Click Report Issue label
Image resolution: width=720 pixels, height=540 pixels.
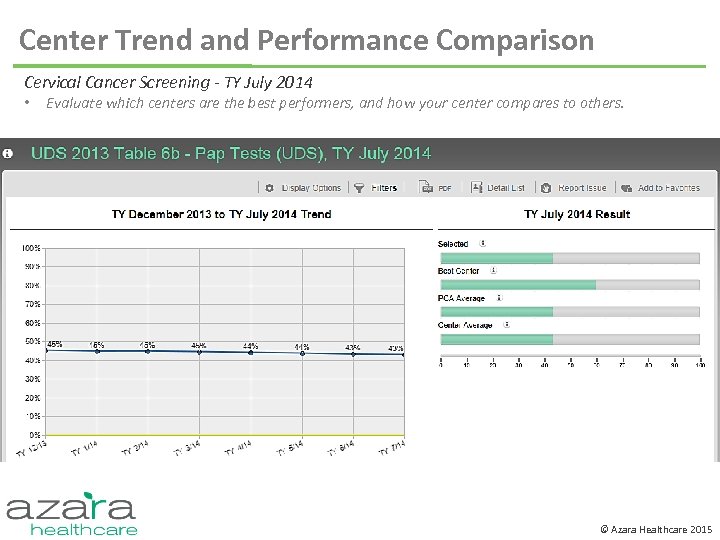(x=582, y=188)
